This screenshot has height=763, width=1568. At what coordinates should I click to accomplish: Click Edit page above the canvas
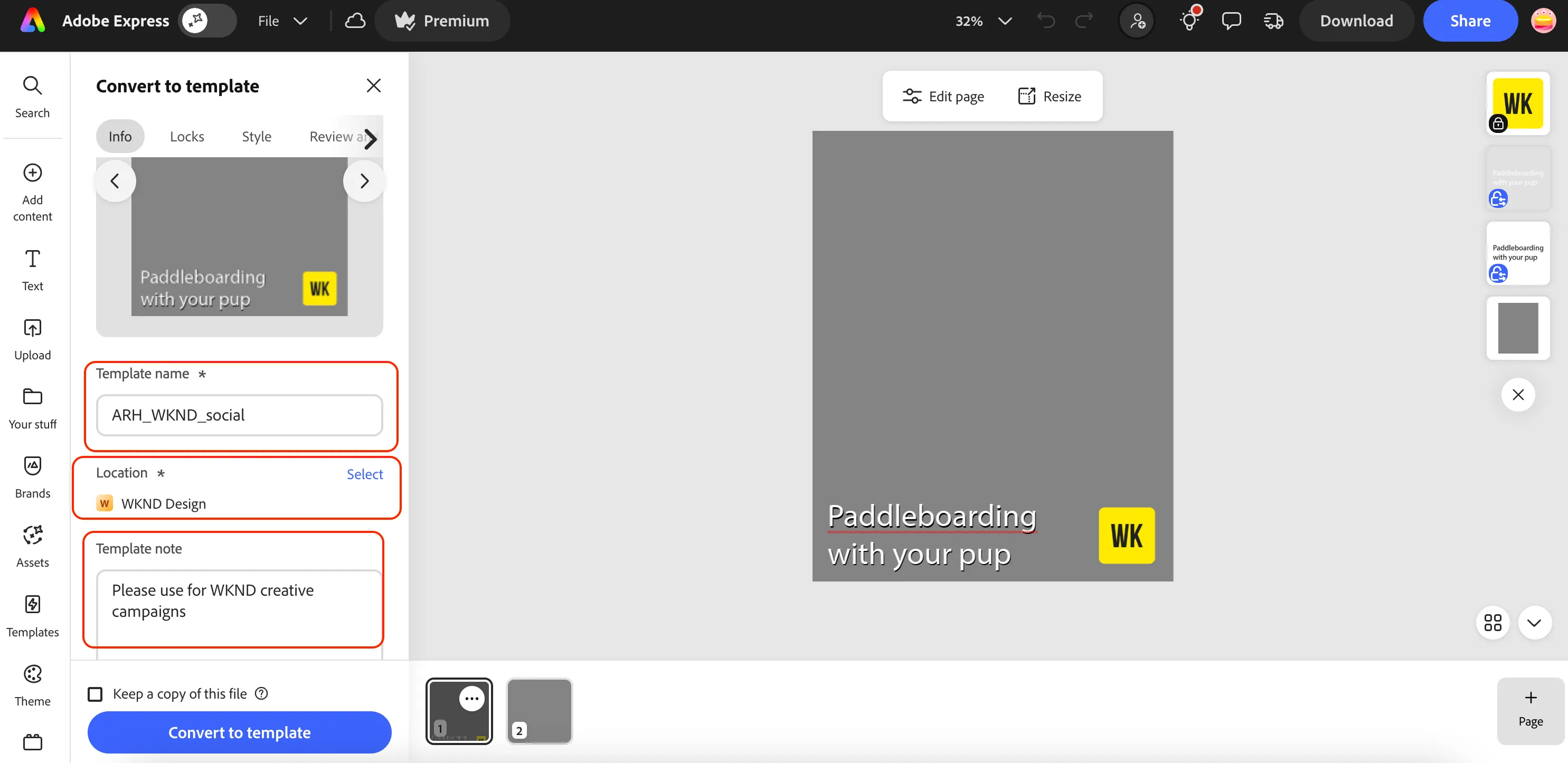point(943,96)
